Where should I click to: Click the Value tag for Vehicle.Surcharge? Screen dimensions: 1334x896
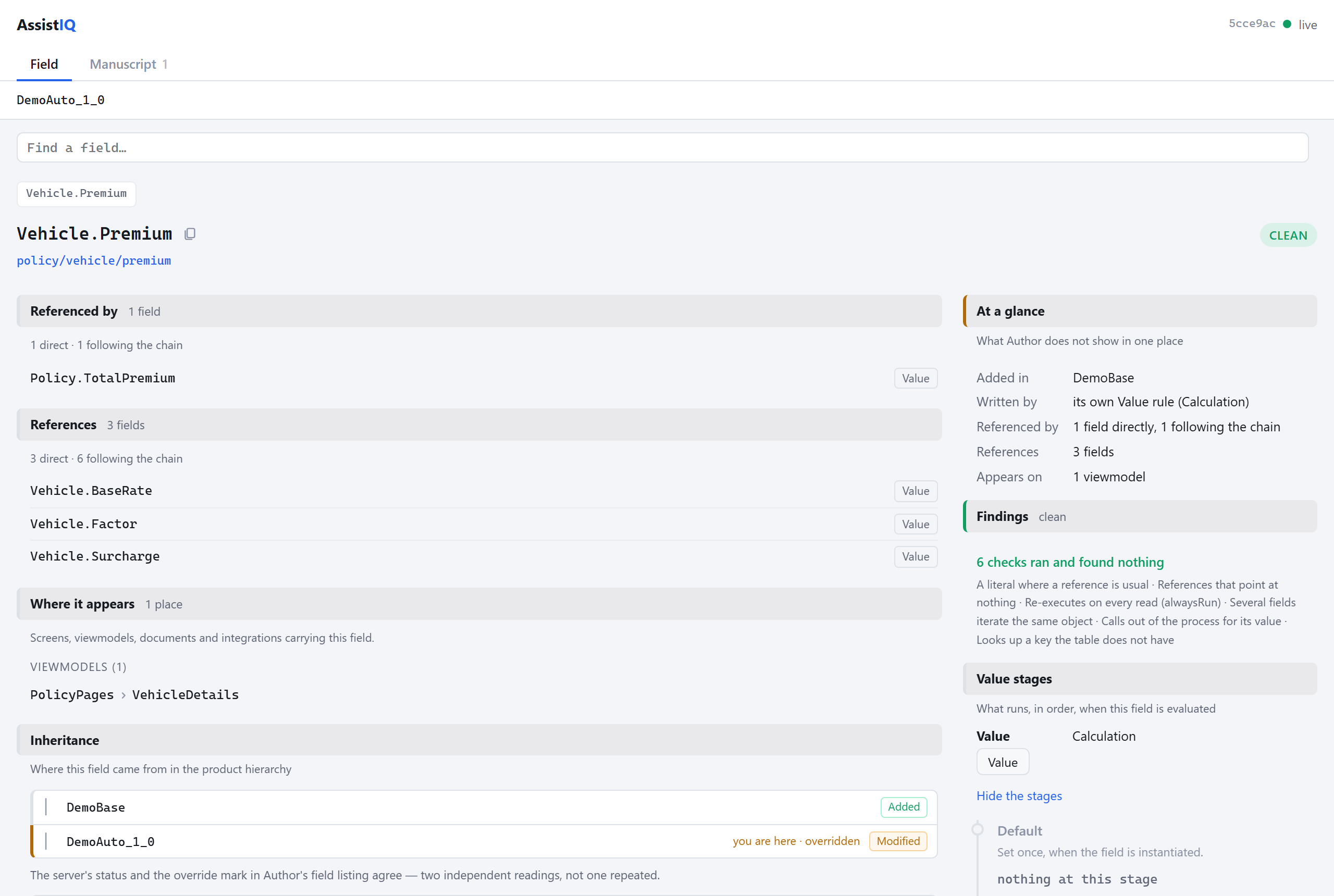pyautogui.click(x=915, y=556)
